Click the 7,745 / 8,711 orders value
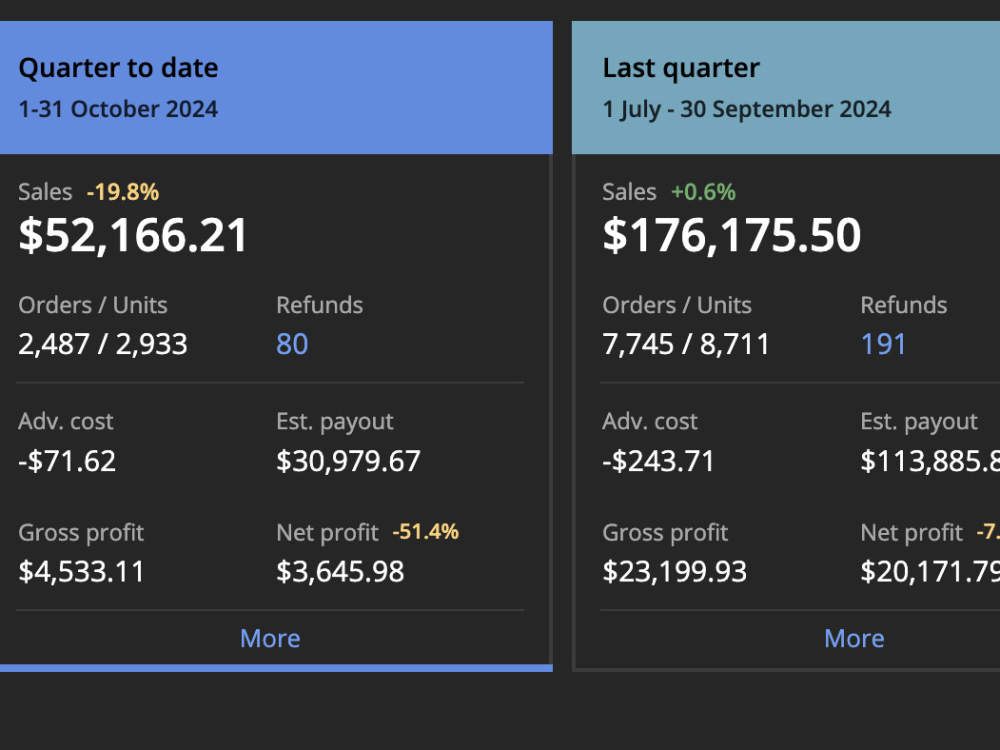1000x750 pixels. point(686,344)
